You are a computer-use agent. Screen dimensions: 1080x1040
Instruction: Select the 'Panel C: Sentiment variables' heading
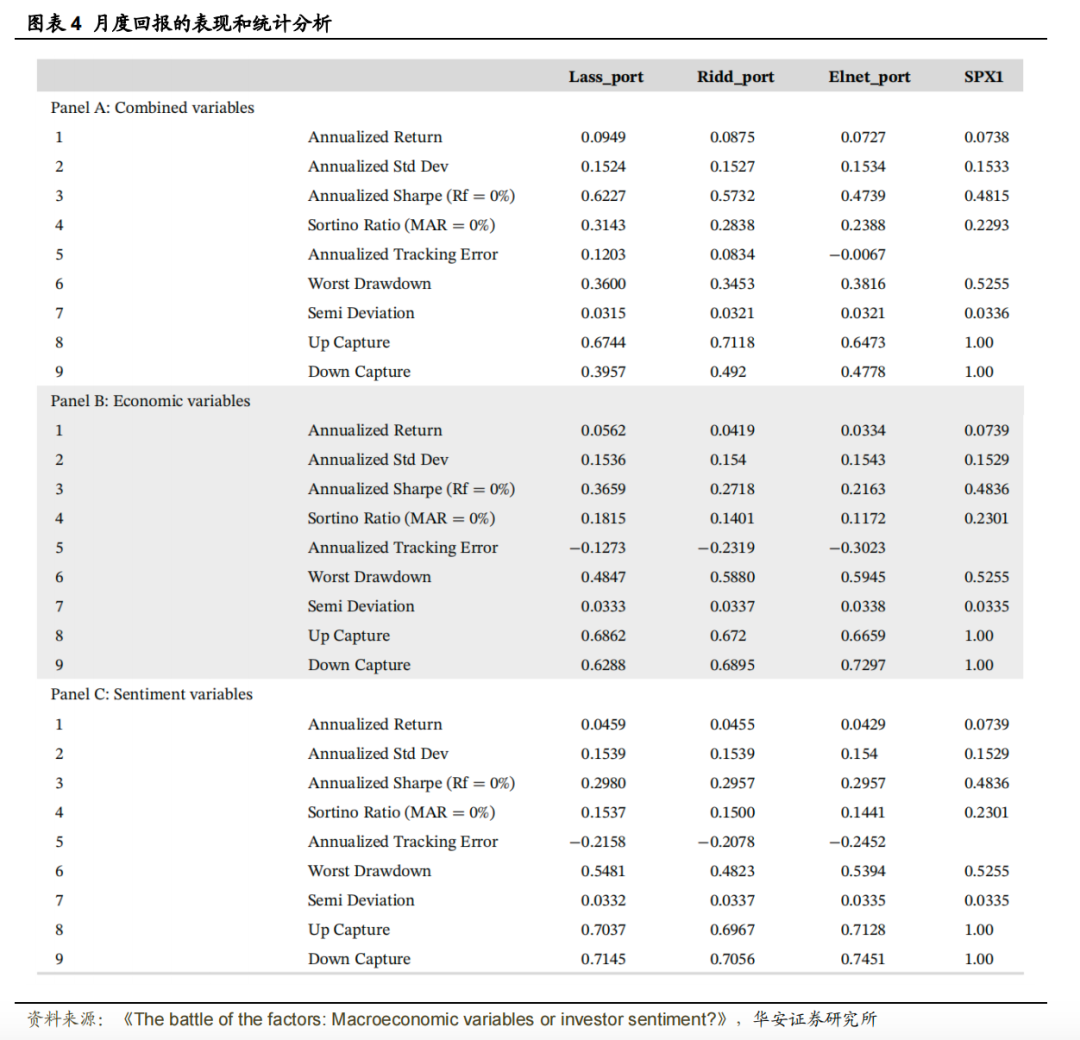tap(152, 694)
